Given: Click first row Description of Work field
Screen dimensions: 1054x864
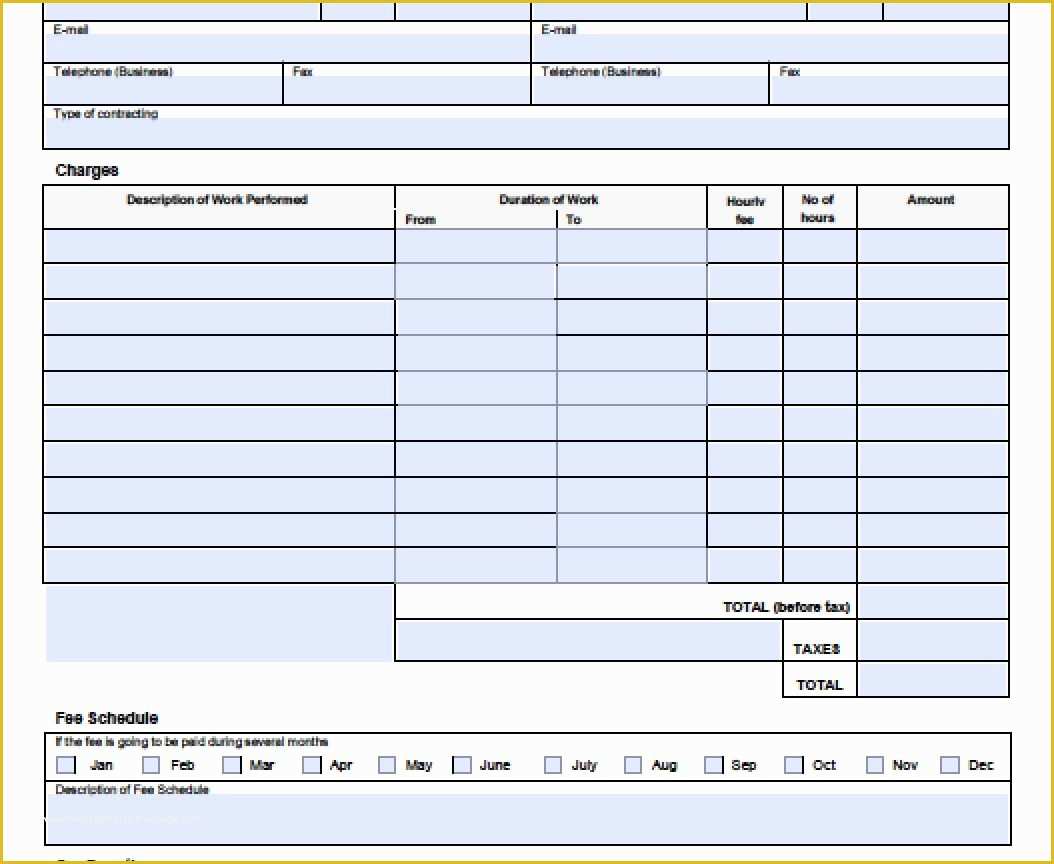Looking at the screenshot, I should [x=219, y=246].
